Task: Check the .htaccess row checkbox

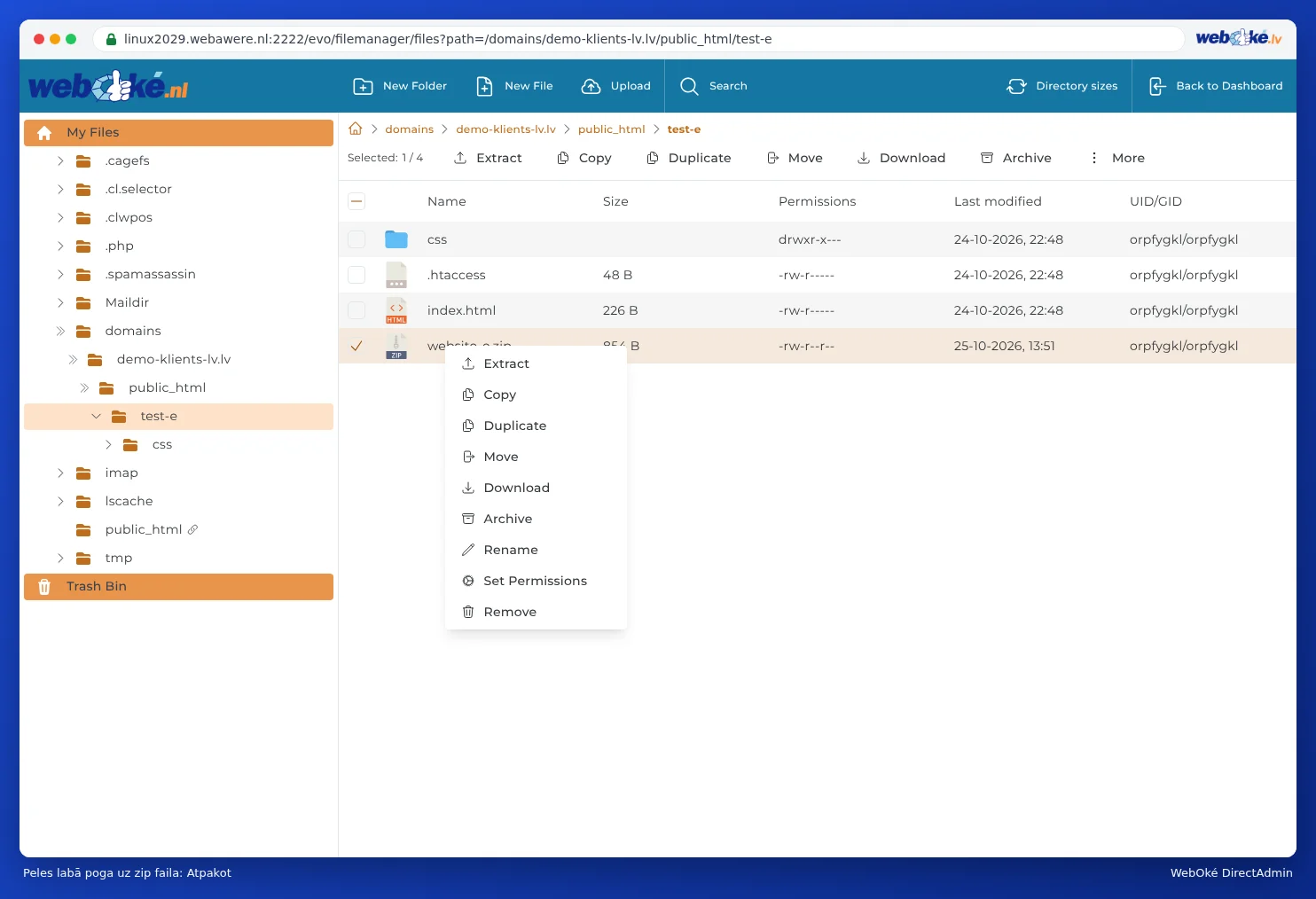Action: click(356, 275)
